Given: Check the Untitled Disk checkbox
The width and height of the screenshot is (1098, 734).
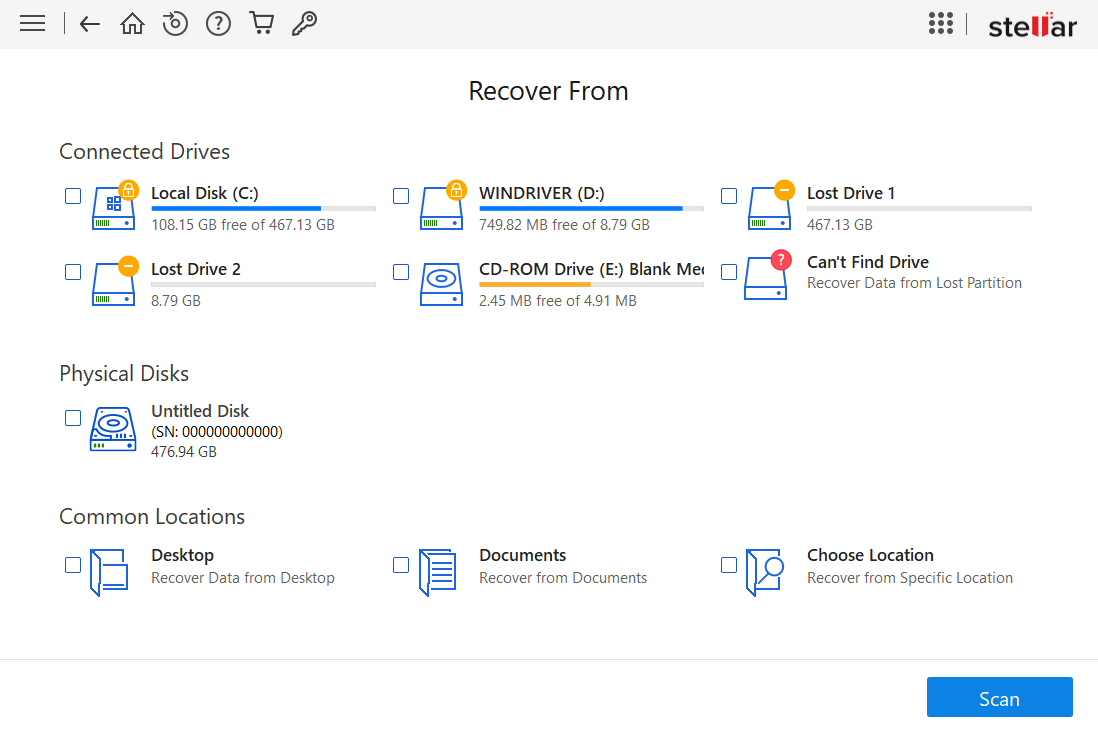Looking at the screenshot, I should 73,418.
